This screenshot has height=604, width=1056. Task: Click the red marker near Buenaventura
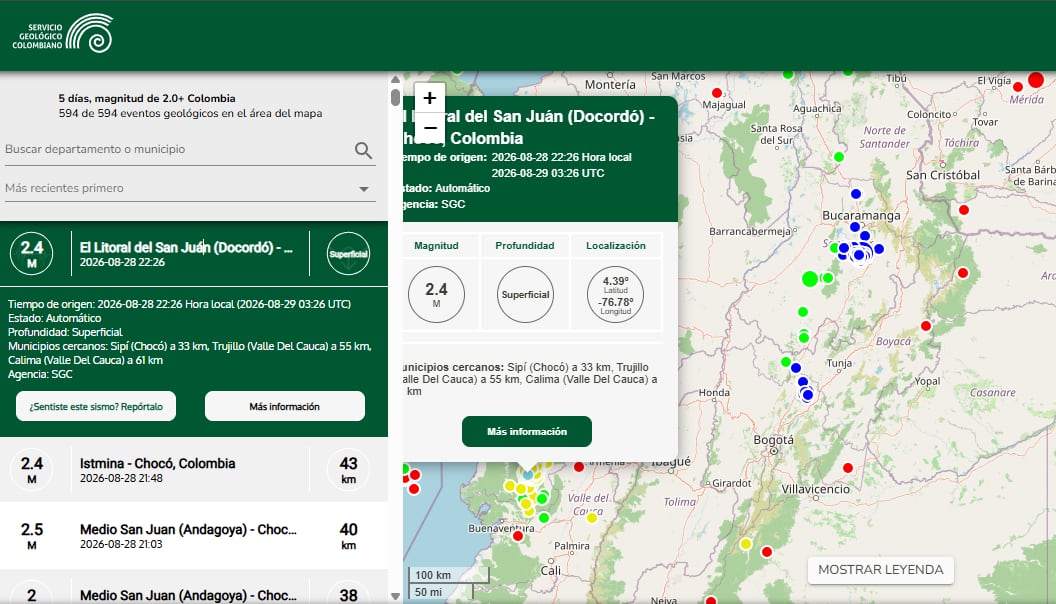[x=518, y=536]
